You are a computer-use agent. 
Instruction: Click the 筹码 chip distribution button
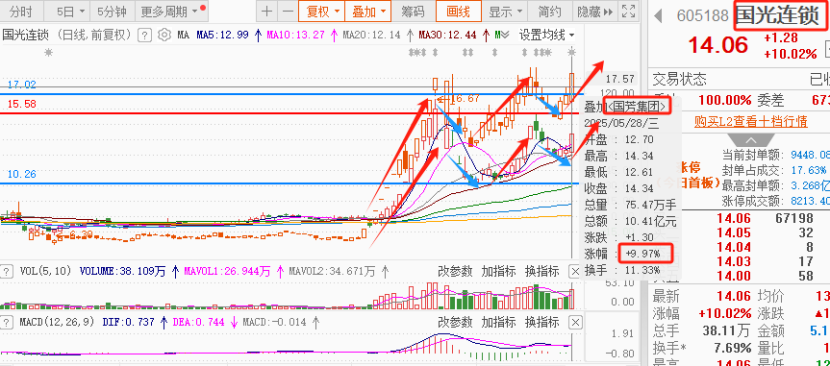point(413,11)
